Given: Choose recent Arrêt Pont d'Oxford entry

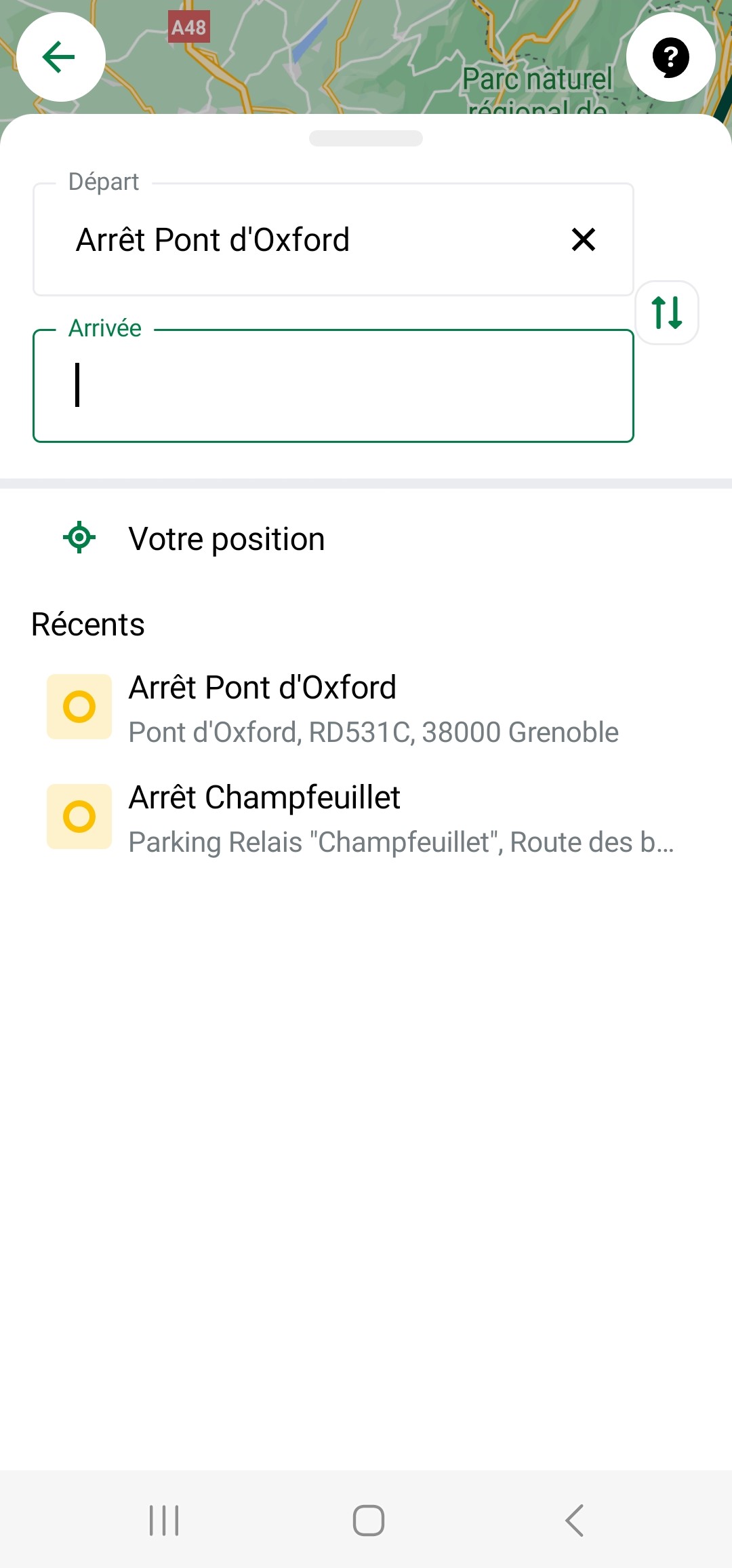Looking at the screenshot, I should click(x=262, y=688).
